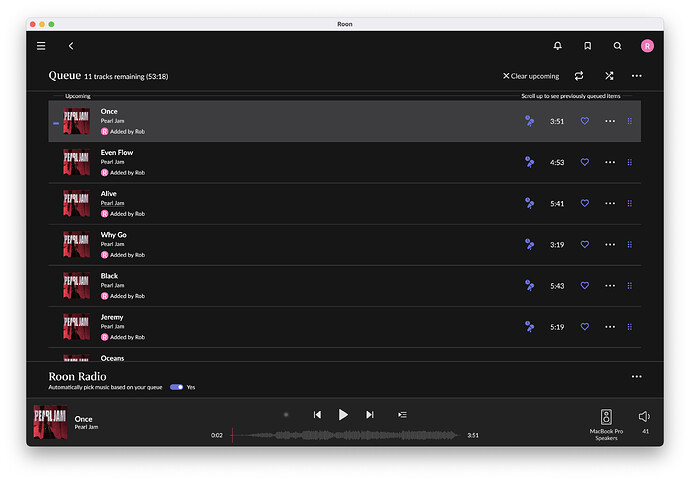Click Jeremy album cover thumbnail

[x=77, y=327]
